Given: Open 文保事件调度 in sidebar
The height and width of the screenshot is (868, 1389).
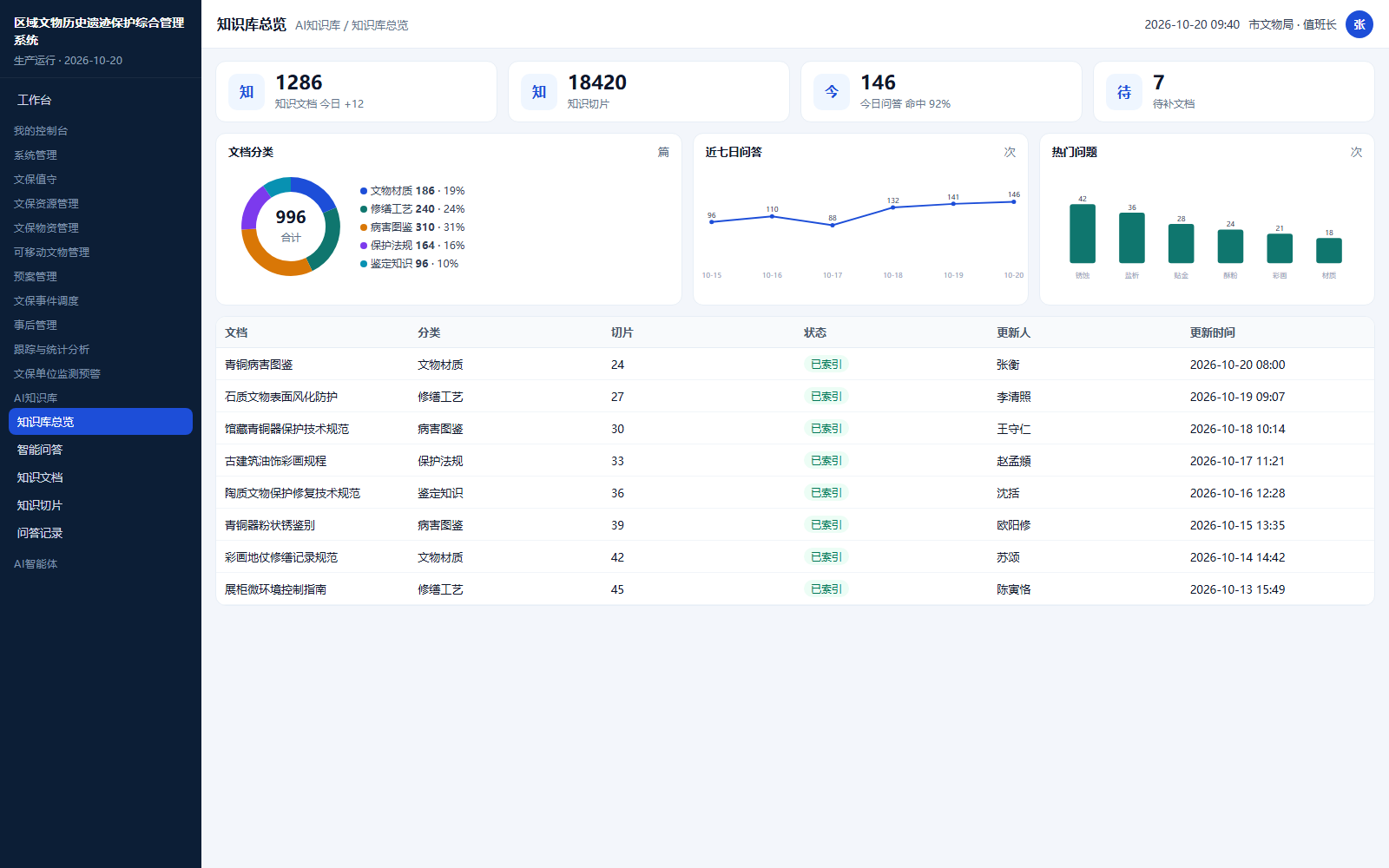Looking at the screenshot, I should [46, 301].
